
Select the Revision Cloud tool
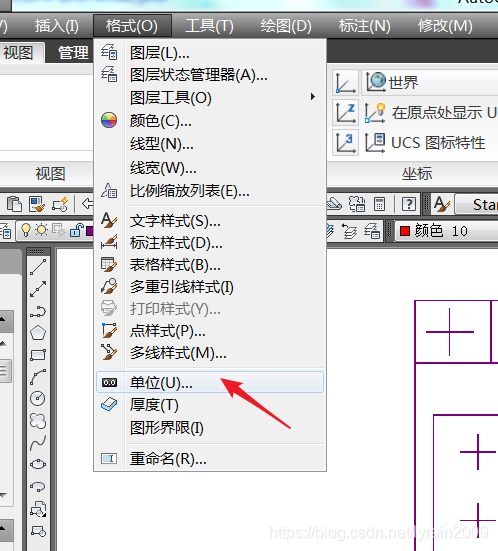coord(38,421)
